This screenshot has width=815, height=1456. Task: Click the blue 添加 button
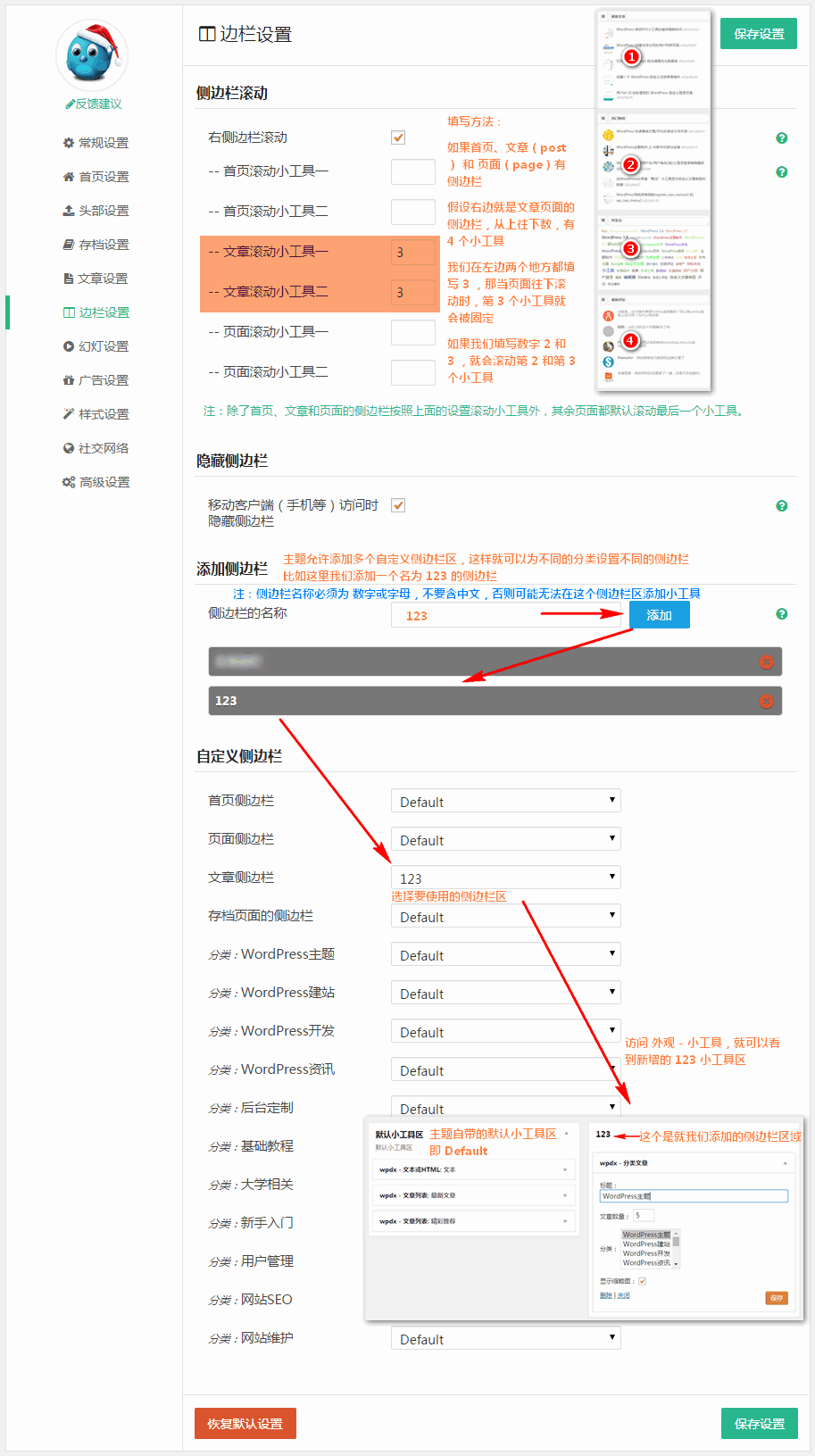pyautogui.click(x=660, y=615)
